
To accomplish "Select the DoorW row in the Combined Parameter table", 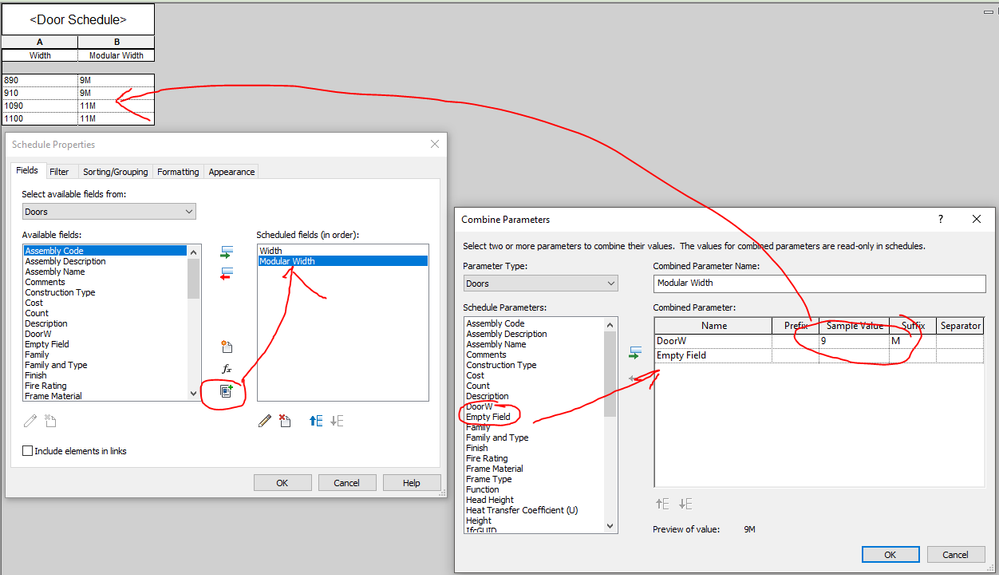I will click(x=819, y=341).
